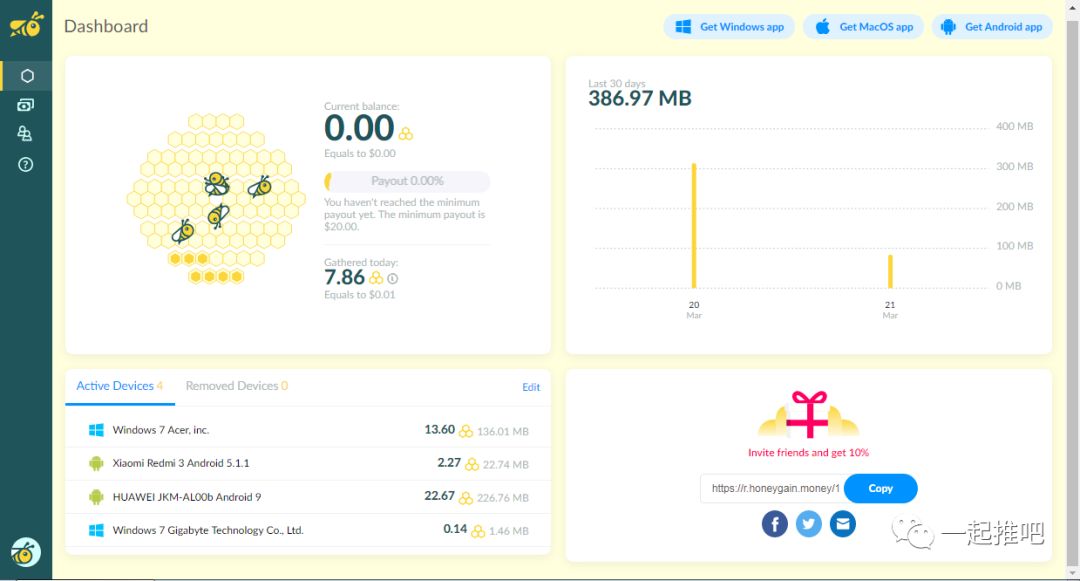The width and height of the screenshot is (1080, 581).
Task: Select the 21 Mar traffic bar in chart
Action: 890,272
